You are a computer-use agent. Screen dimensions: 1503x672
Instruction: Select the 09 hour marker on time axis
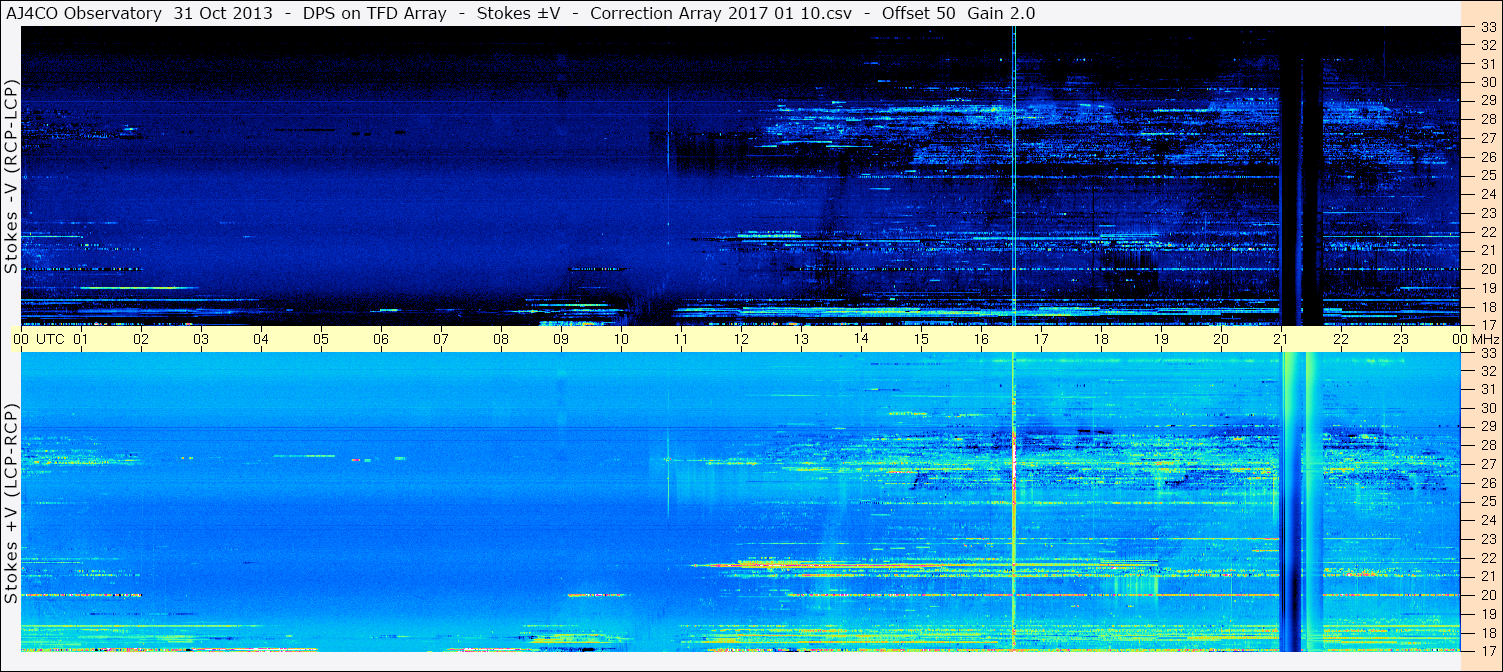click(x=561, y=339)
